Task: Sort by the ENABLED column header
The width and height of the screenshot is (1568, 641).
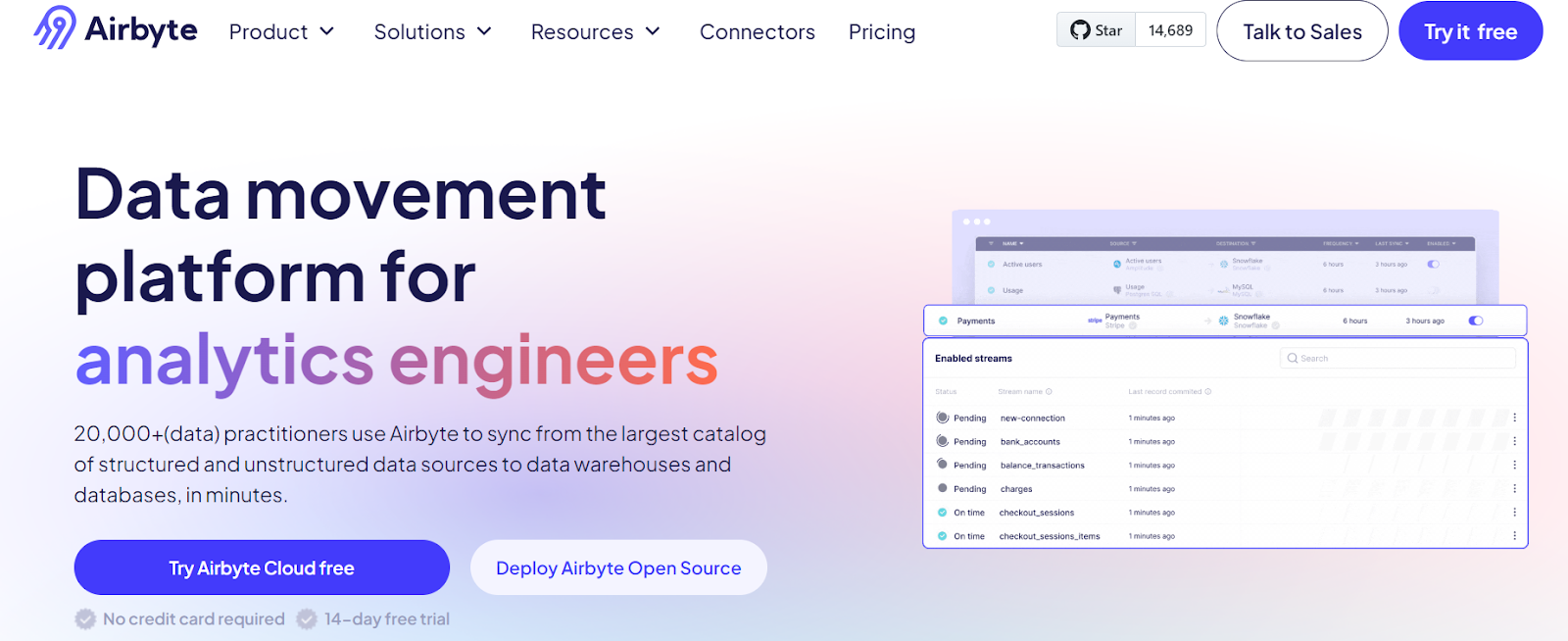Action: 1442,243
